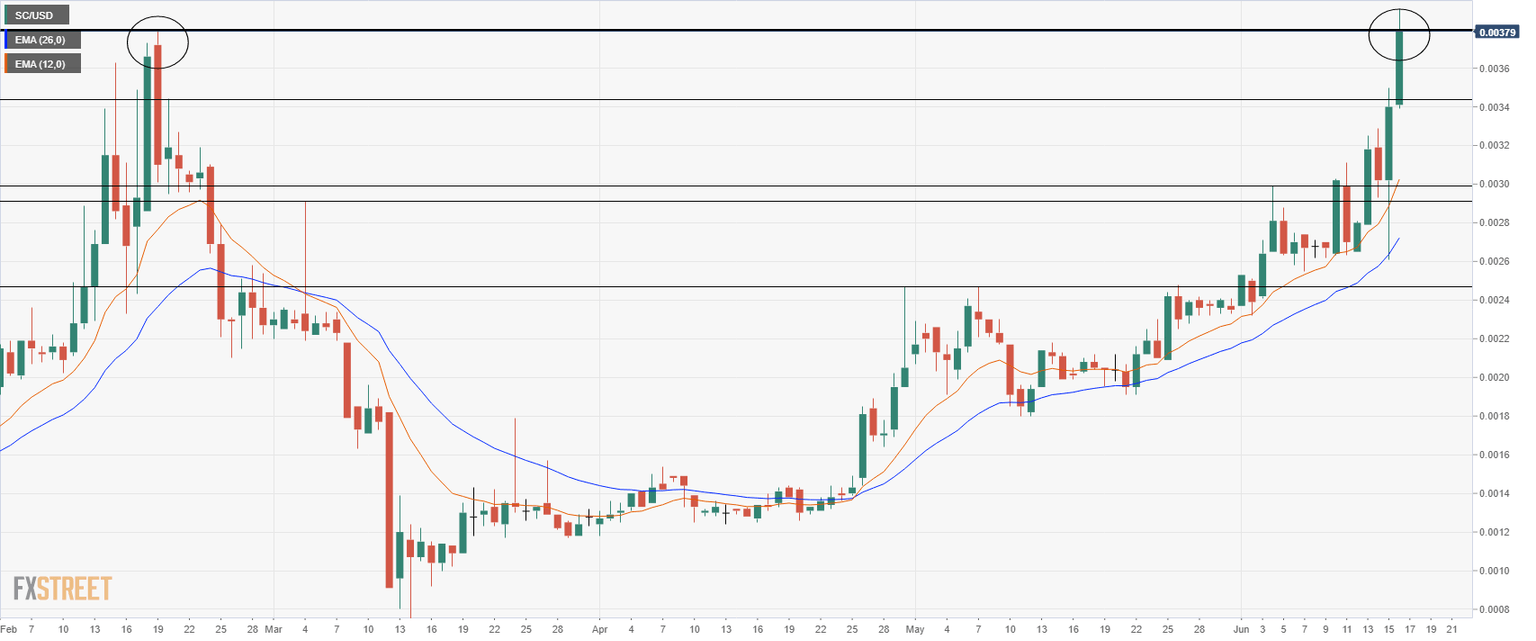
Task: Click the date label 21 on time axis
Action: tap(1452, 631)
